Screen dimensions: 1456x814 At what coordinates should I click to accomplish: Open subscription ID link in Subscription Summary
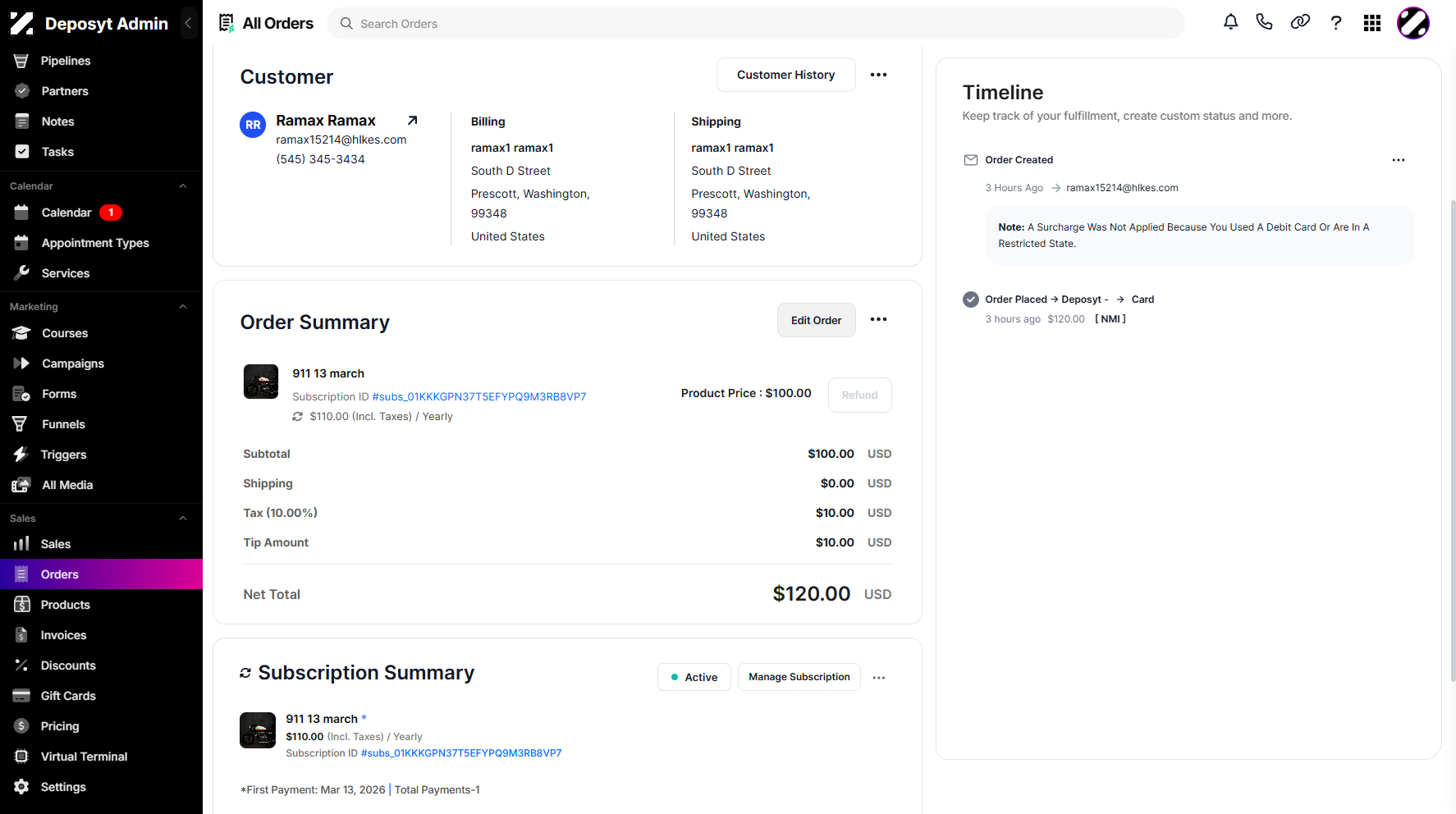point(461,753)
